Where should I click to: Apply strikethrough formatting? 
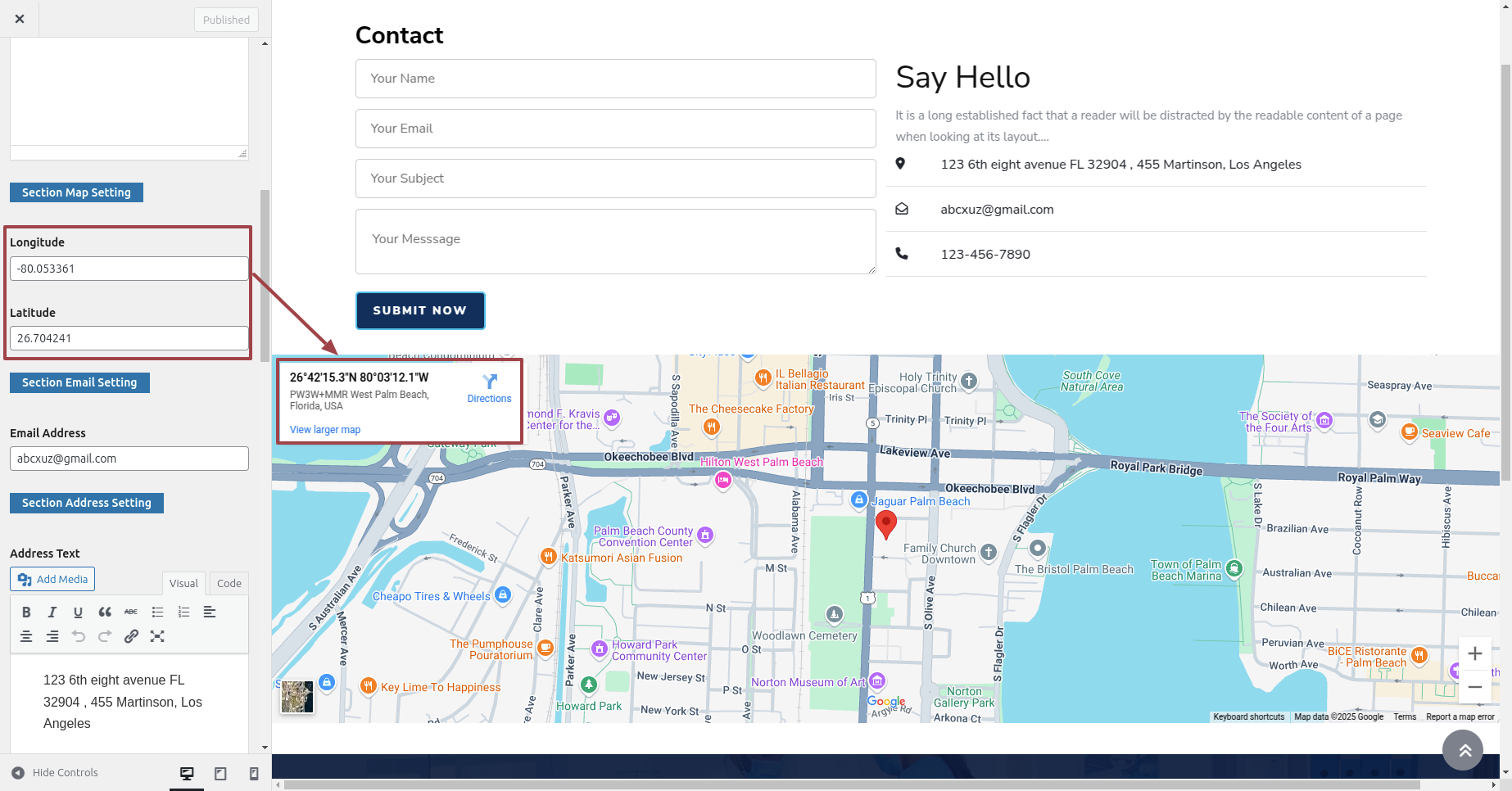pyautogui.click(x=131, y=612)
